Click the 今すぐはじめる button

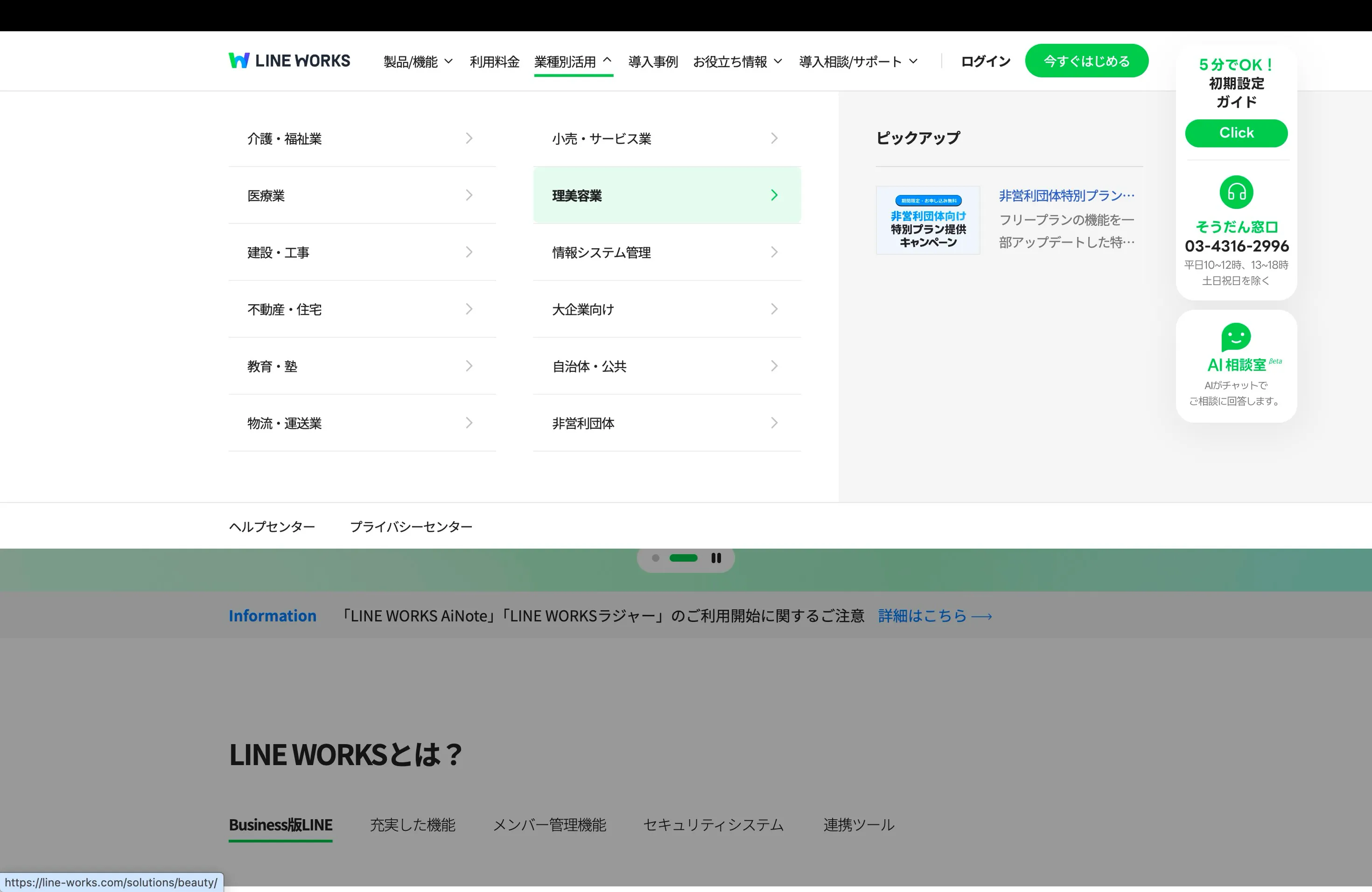(1087, 61)
